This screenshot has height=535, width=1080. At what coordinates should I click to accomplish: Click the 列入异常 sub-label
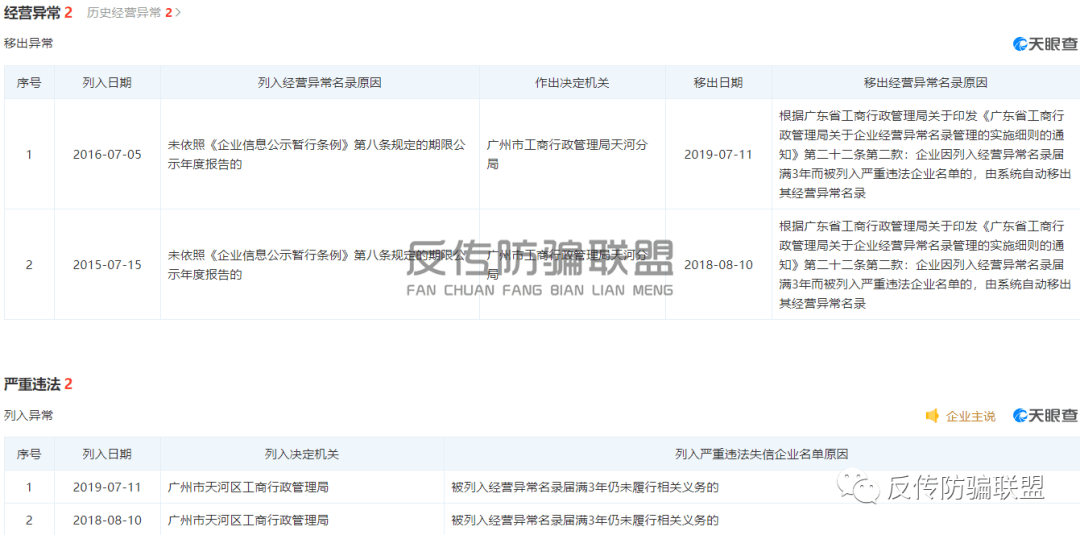pyautogui.click(x=29, y=415)
